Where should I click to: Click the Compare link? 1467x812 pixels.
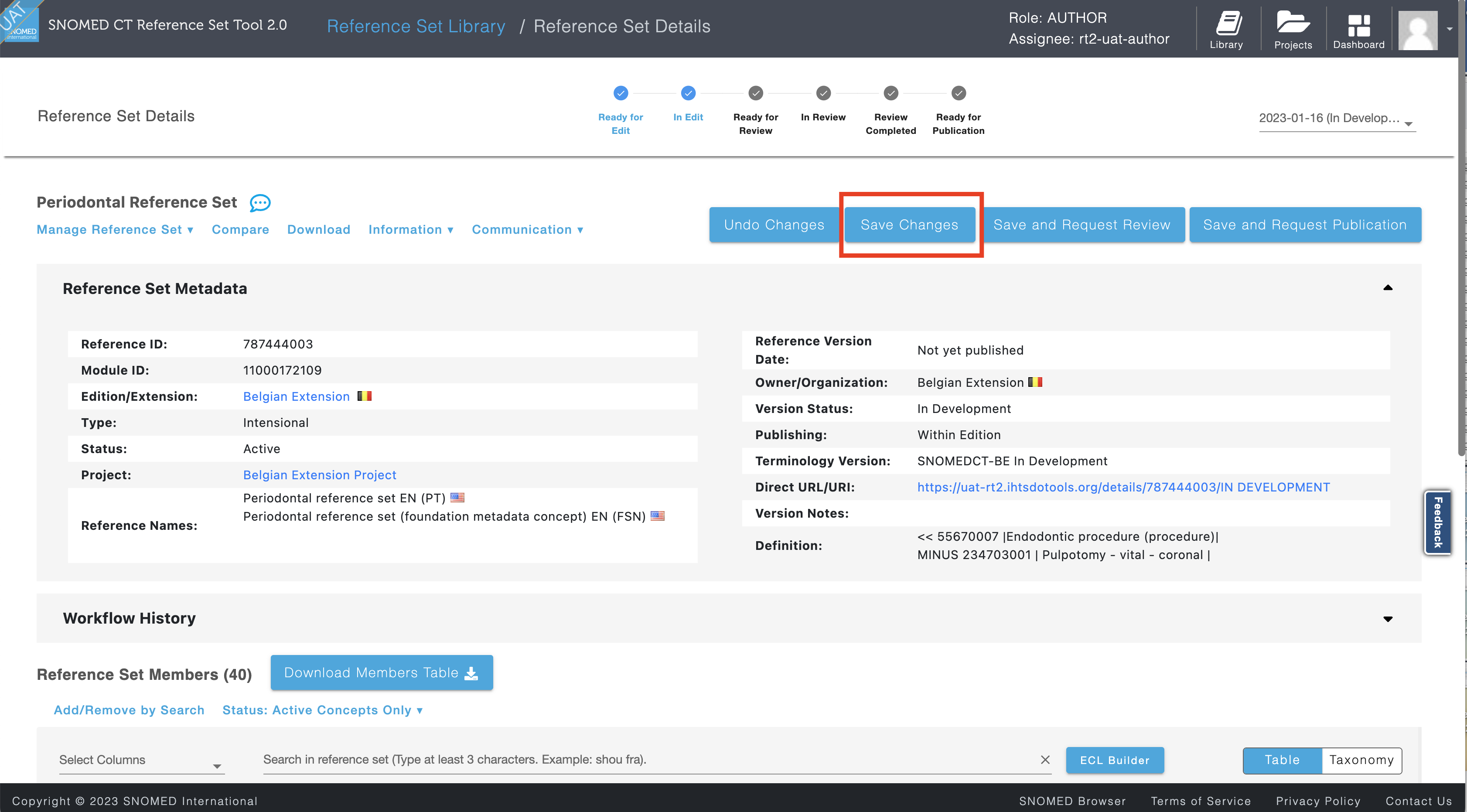240,229
